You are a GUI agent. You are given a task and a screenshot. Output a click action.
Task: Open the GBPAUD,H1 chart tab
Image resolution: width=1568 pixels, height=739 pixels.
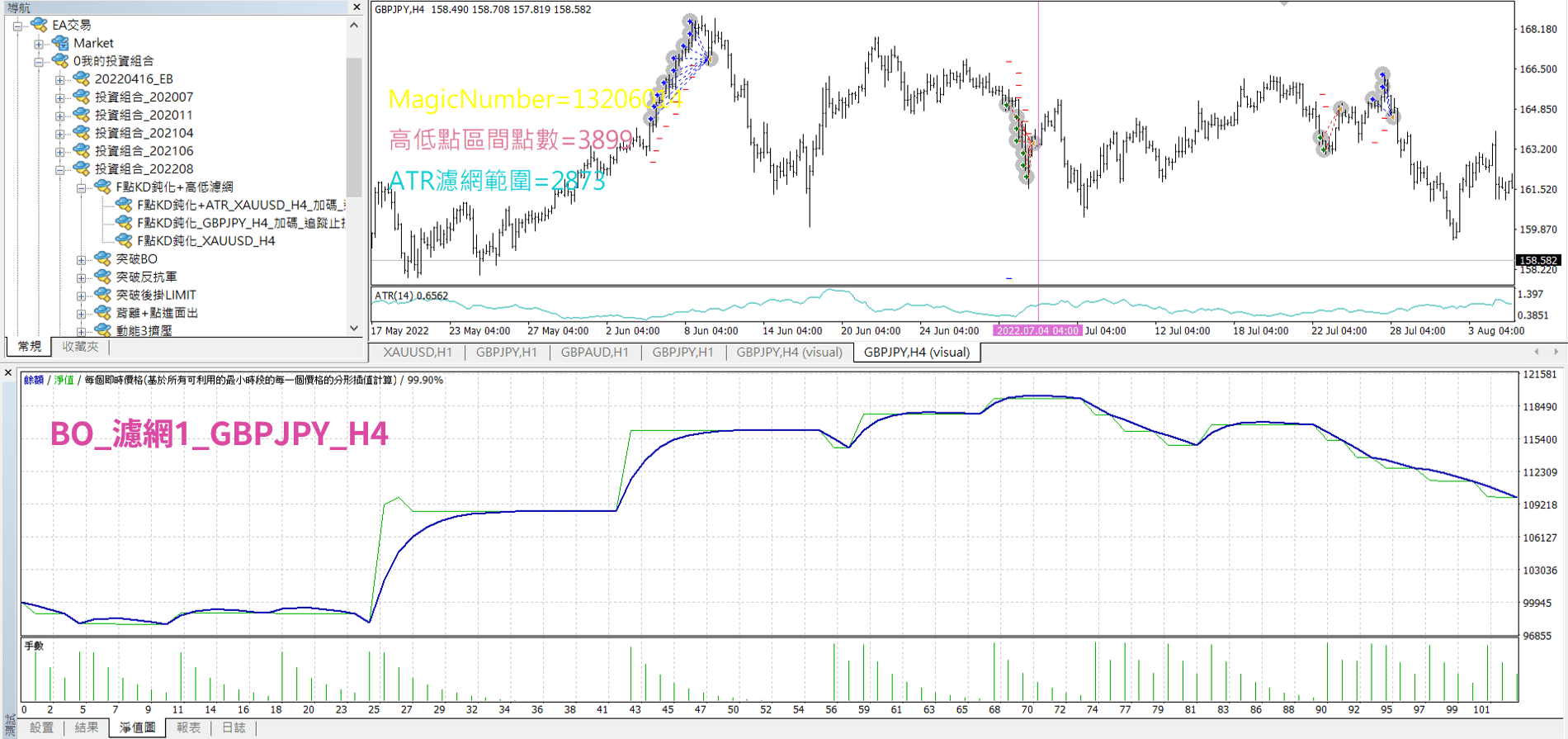(594, 353)
